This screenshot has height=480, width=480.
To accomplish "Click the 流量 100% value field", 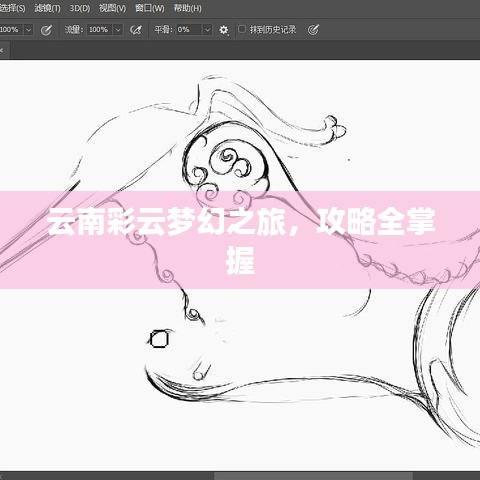I will 100,30.
